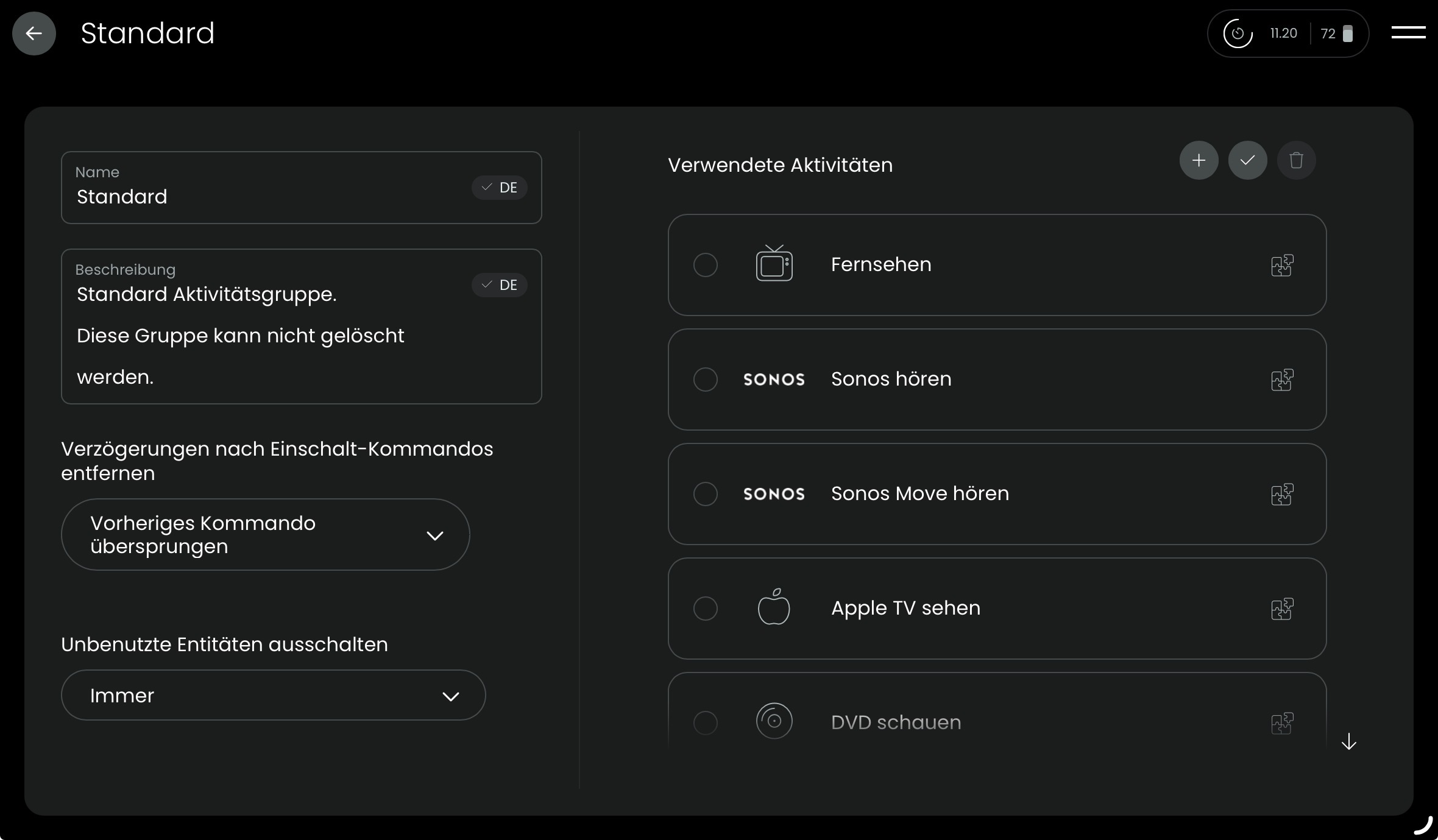Click the battery status indicator showing 72
Screen dimensions: 1438x840
click(x=1337, y=34)
